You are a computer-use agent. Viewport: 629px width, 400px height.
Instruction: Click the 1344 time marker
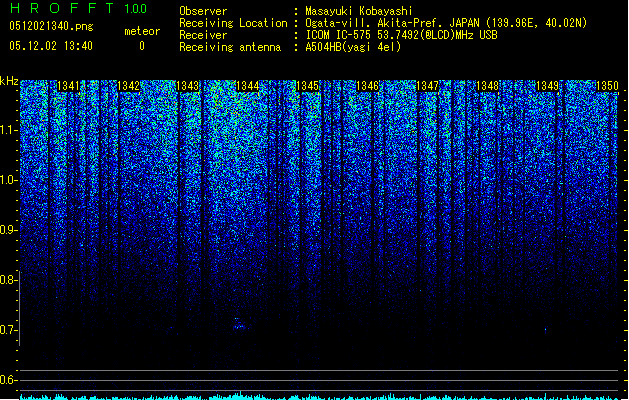[x=248, y=86]
